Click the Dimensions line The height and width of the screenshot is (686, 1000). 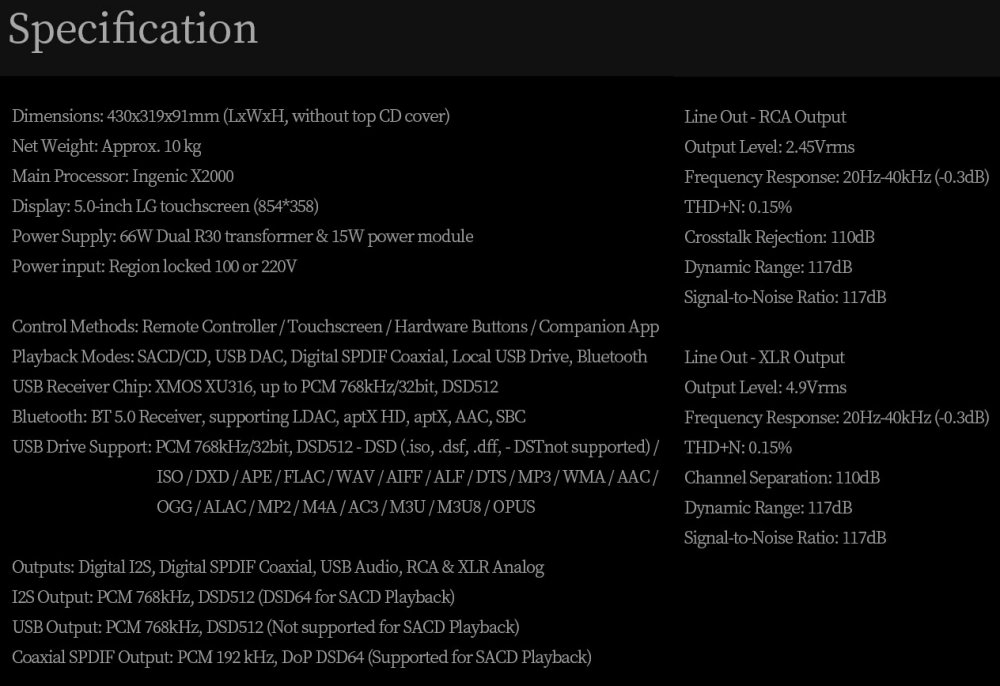coord(231,117)
